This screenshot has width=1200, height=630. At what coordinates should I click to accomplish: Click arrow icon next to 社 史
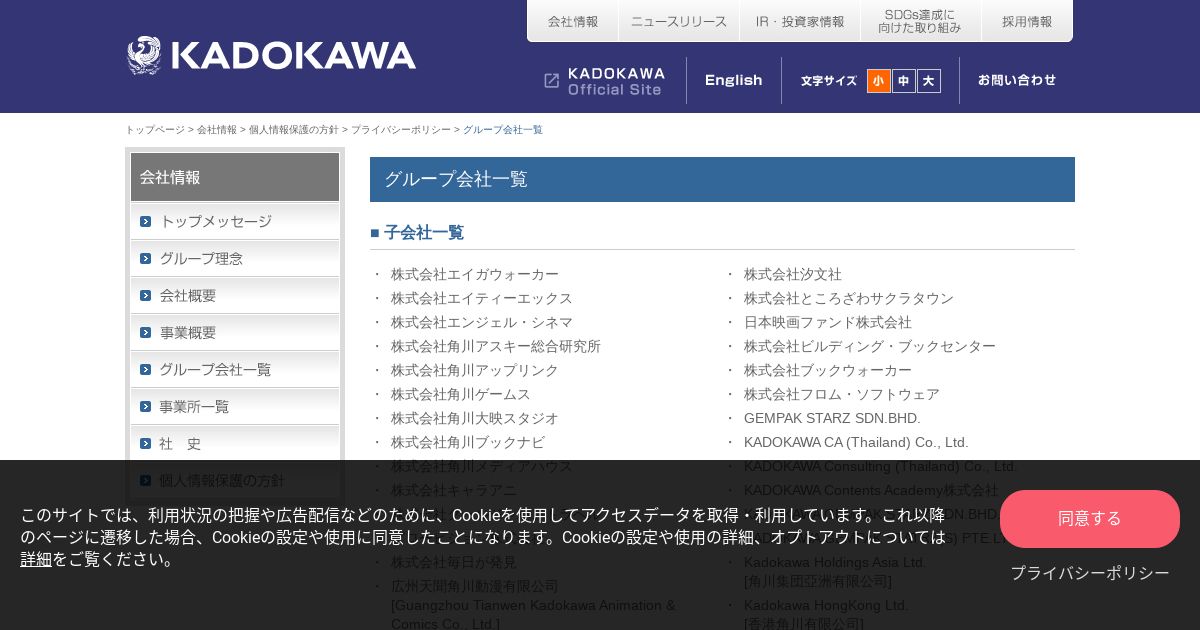146,443
